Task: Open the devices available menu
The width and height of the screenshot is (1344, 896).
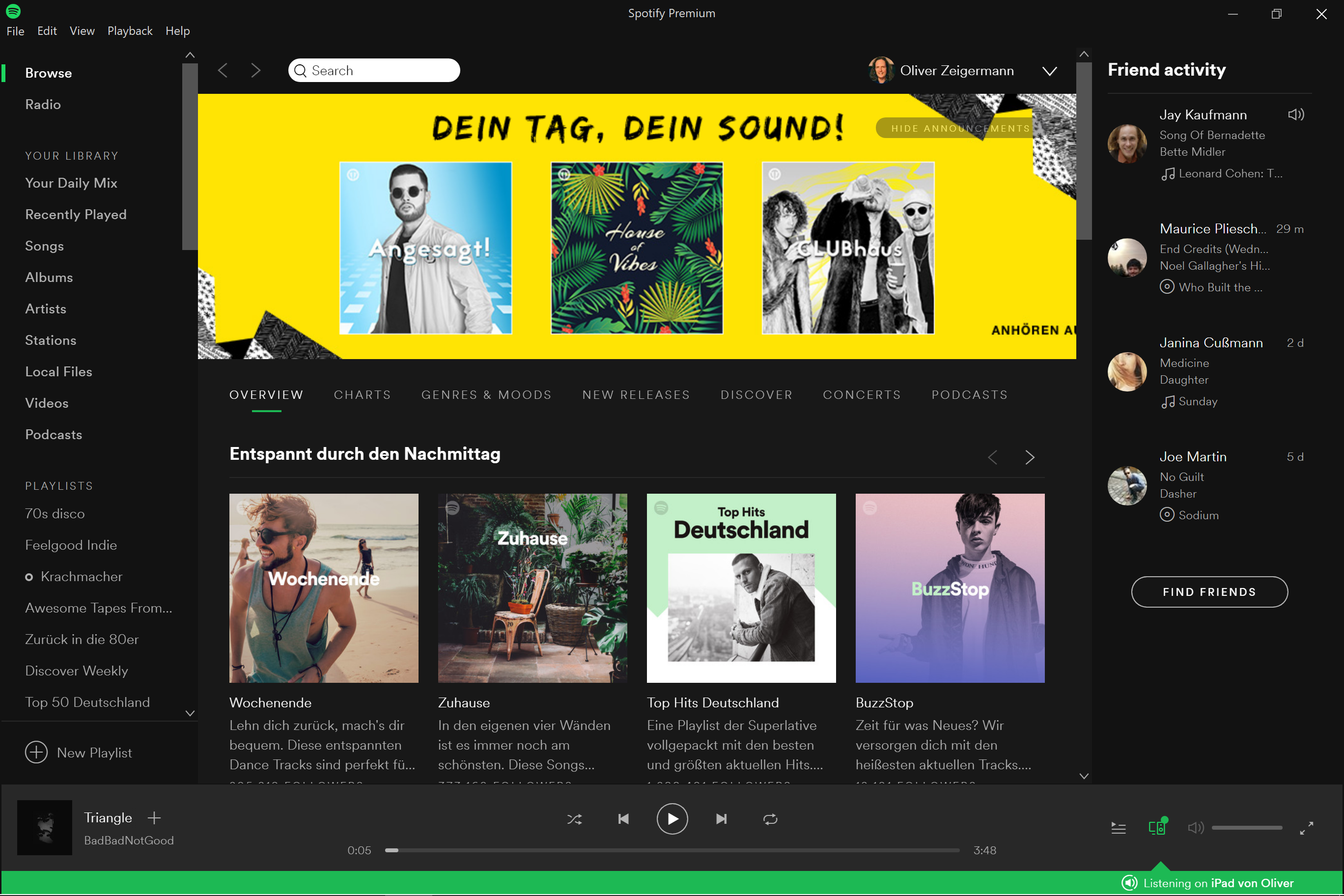Action: coord(1157,827)
